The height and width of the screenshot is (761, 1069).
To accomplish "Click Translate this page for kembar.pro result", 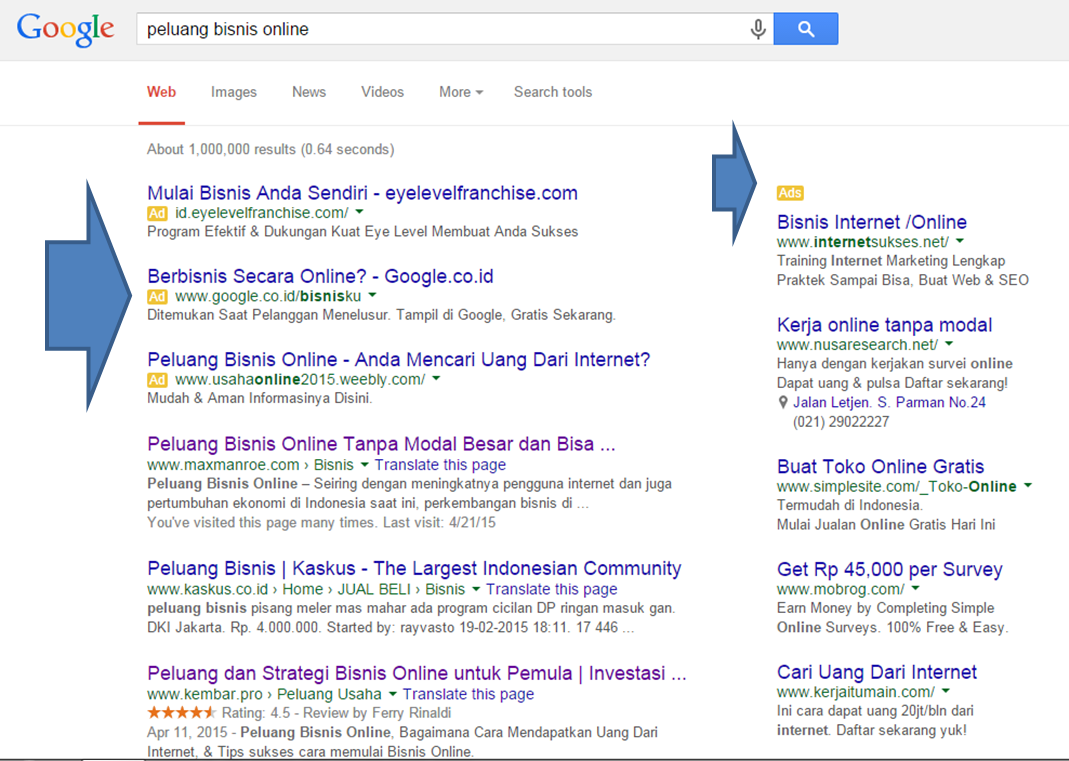I will (x=468, y=694).
